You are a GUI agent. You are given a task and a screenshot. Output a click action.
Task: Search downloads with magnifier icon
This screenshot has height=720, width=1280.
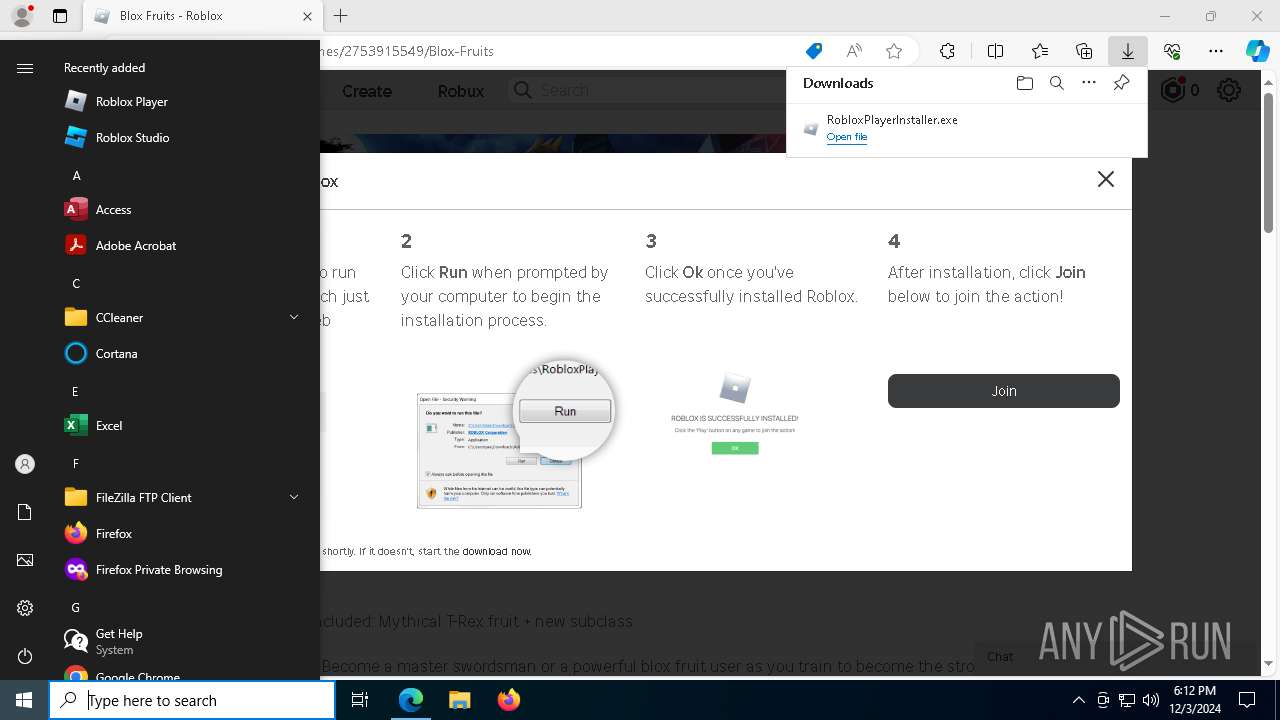coord(1056,83)
